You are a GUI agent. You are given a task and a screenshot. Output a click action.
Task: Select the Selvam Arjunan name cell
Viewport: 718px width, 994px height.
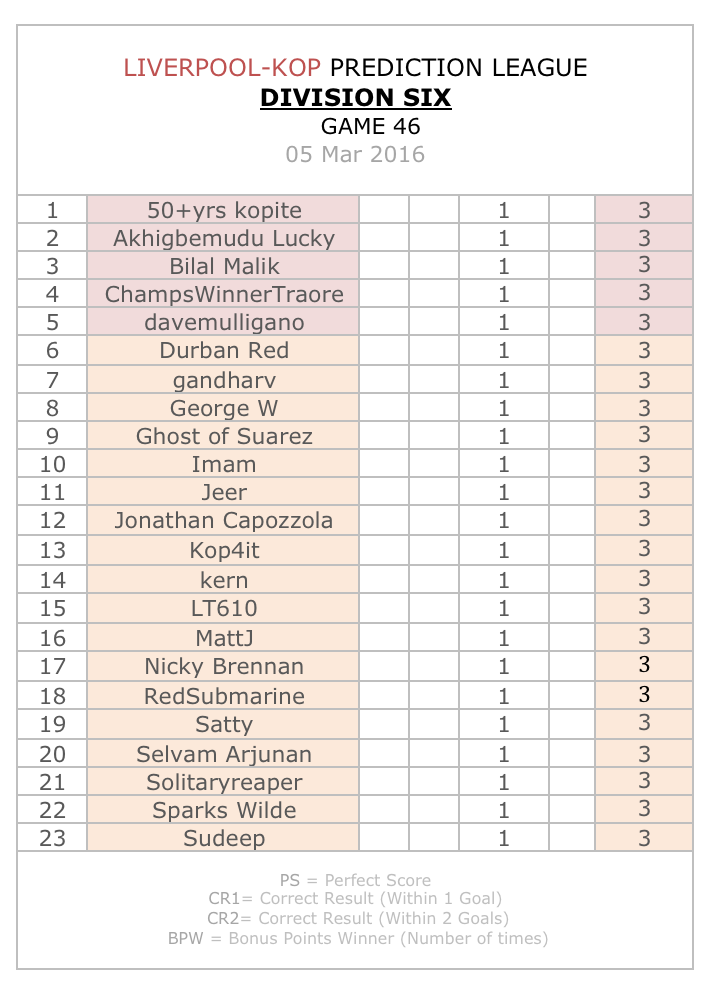tap(223, 754)
